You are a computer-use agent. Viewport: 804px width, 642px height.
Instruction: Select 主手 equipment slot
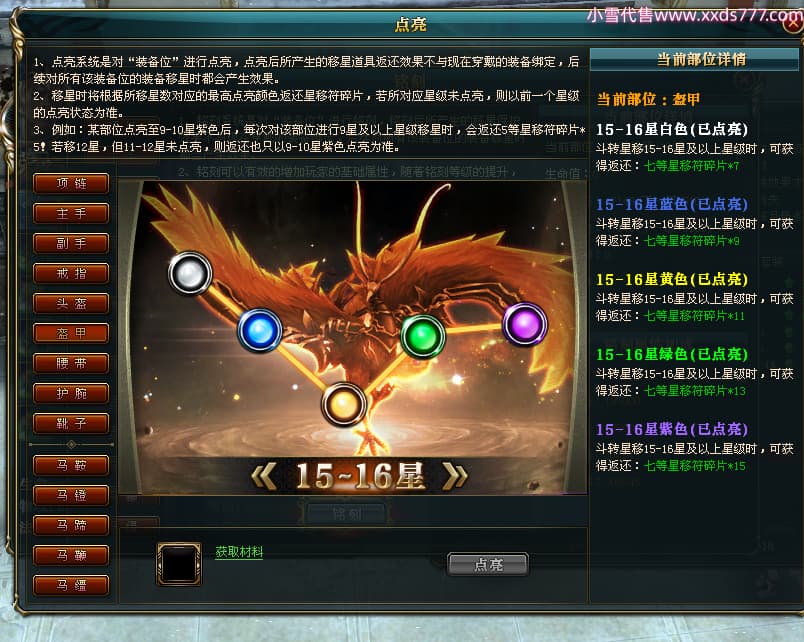[x=71, y=213]
